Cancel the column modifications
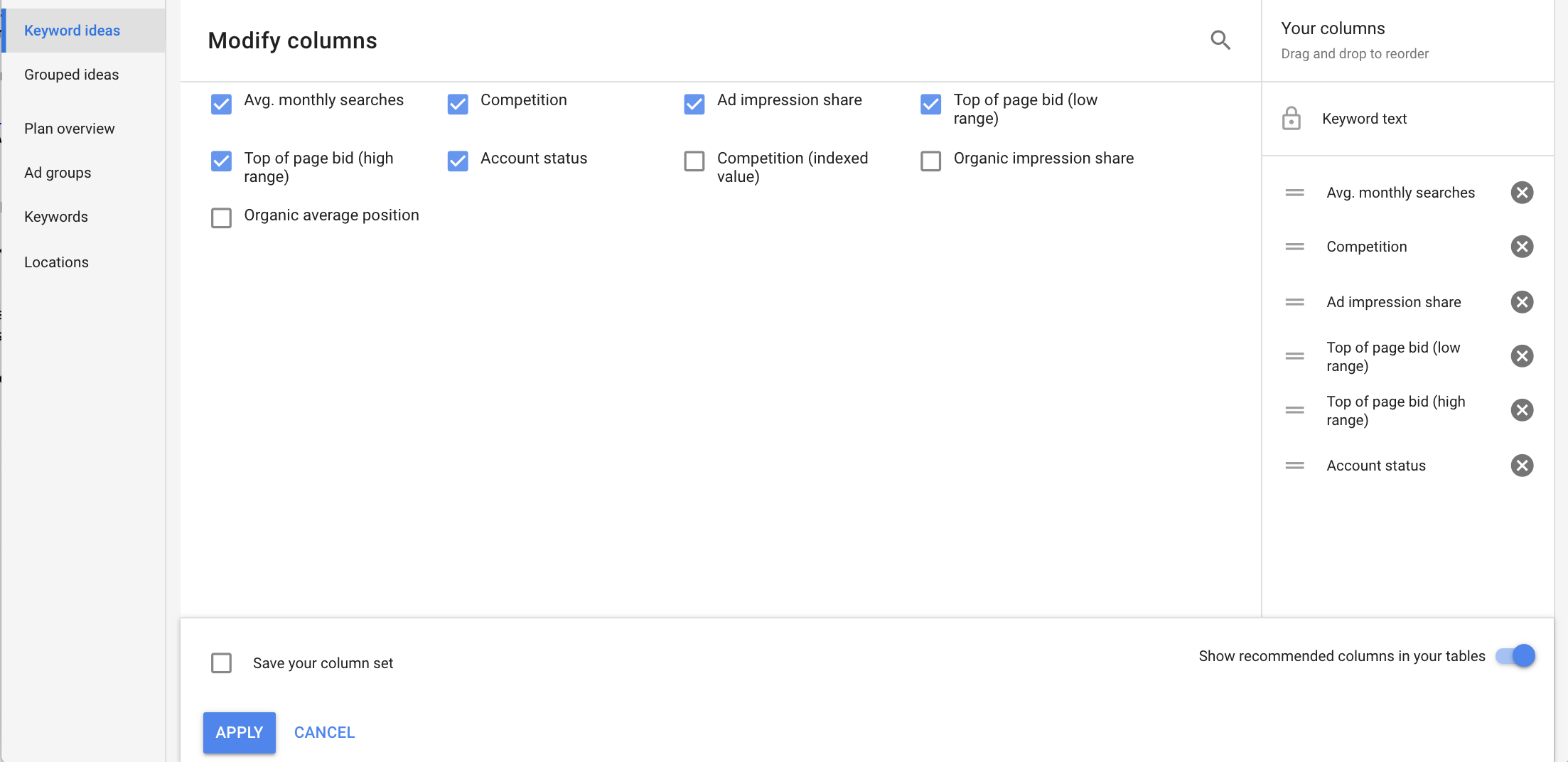The width and height of the screenshot is (1568, 762). point(324,732)
